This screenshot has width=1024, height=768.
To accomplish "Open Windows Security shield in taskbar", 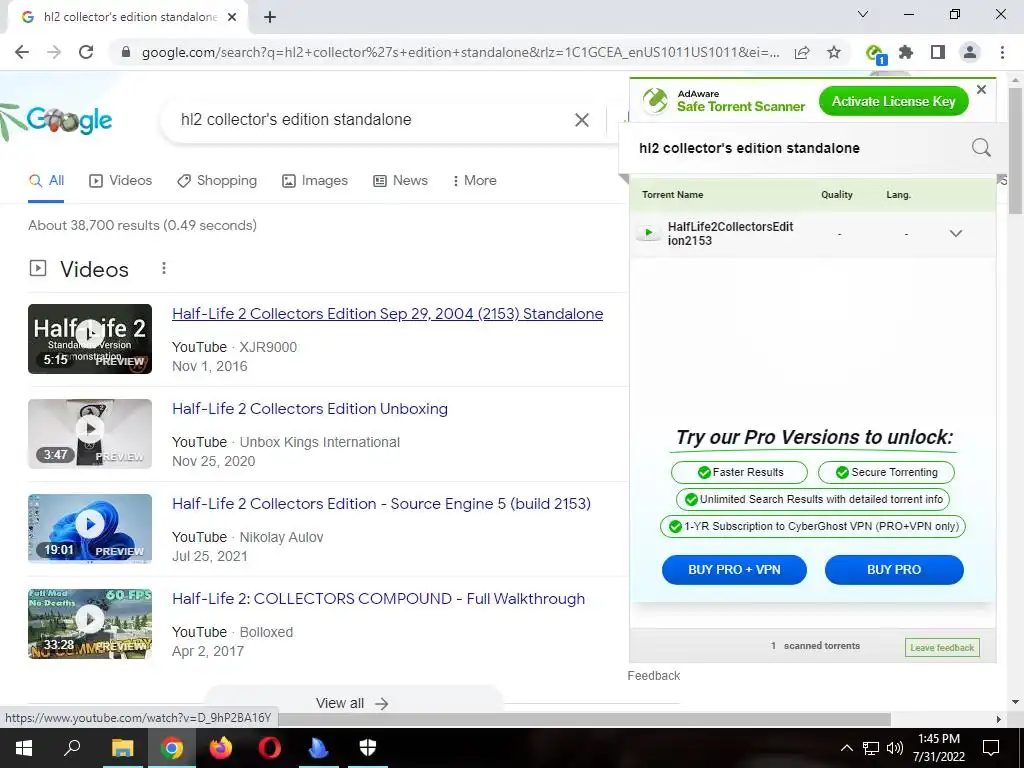I will pyautogui.click(x=368, y=748).
